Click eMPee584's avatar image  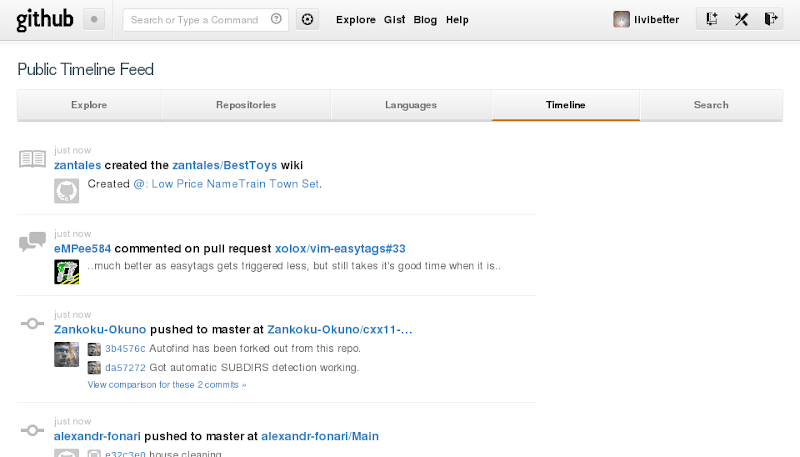point(66,272)
